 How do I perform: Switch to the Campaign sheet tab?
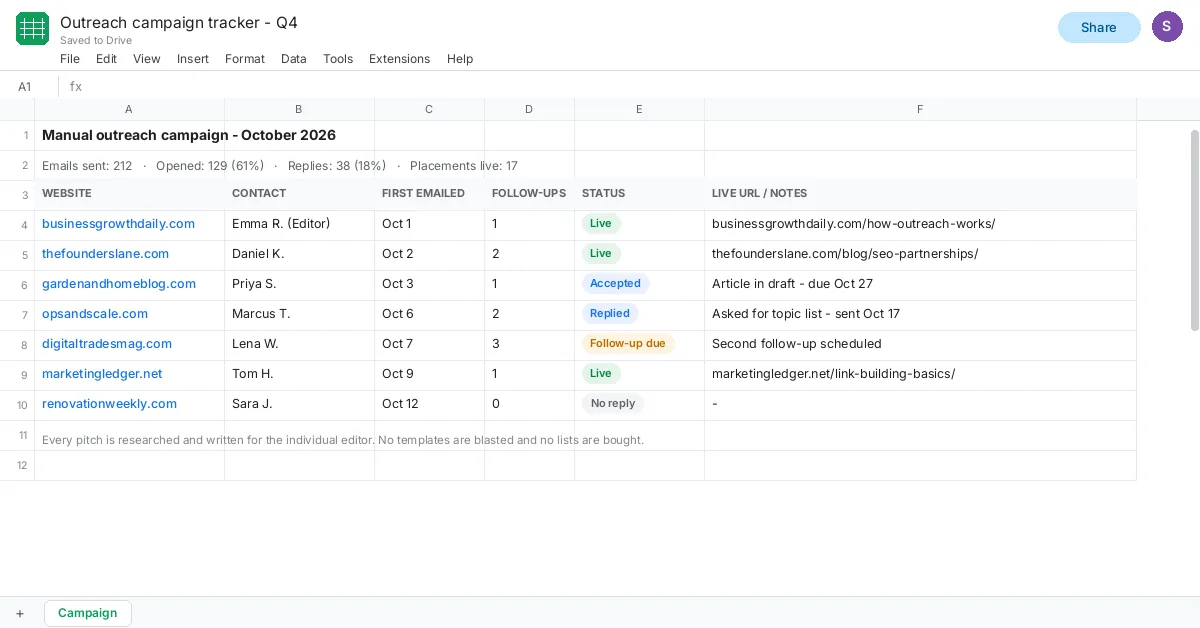88,613
